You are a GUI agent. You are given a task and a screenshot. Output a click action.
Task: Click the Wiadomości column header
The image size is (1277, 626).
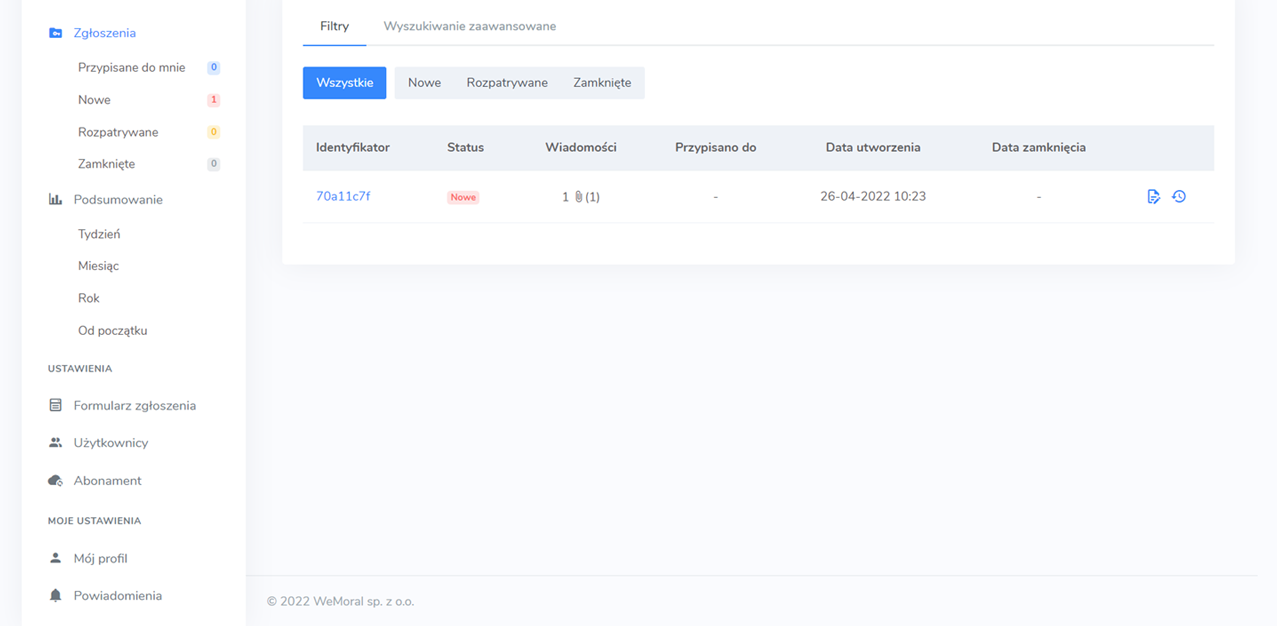click(581, 148)
